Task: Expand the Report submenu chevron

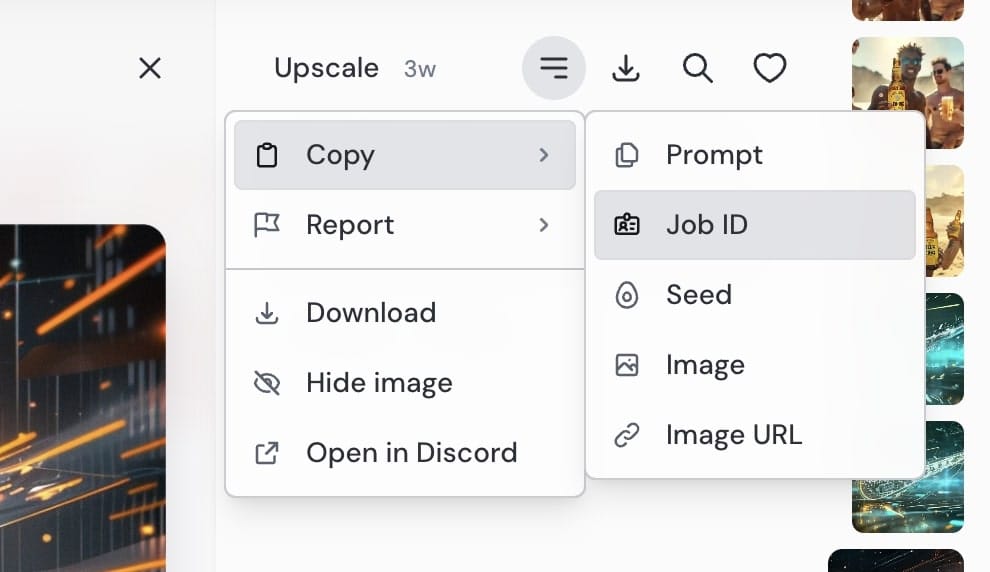Action: (544, 225)
